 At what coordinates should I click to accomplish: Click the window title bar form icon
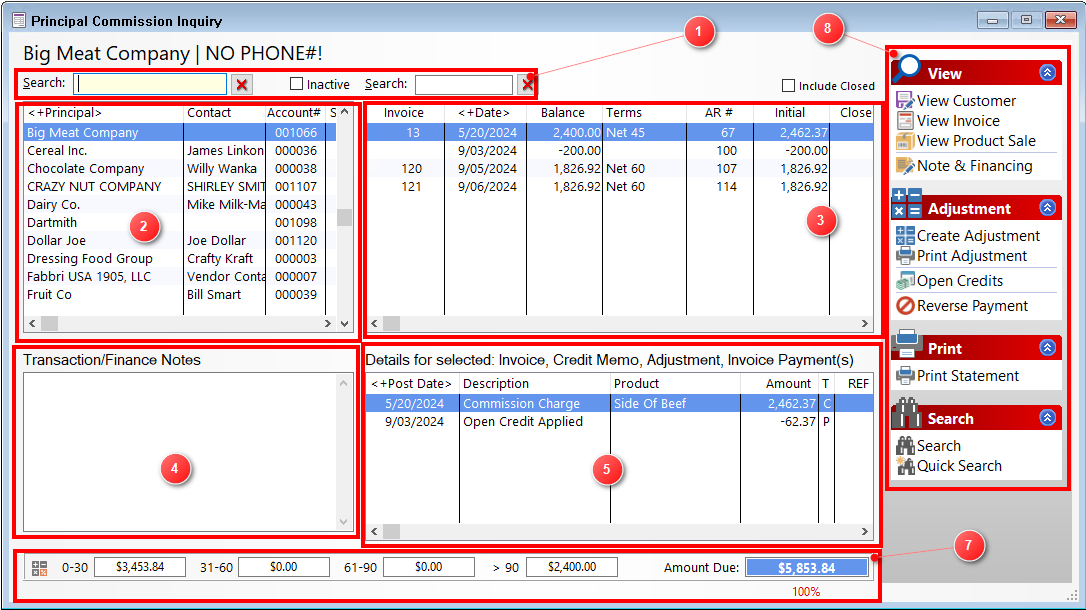(19, 20)
